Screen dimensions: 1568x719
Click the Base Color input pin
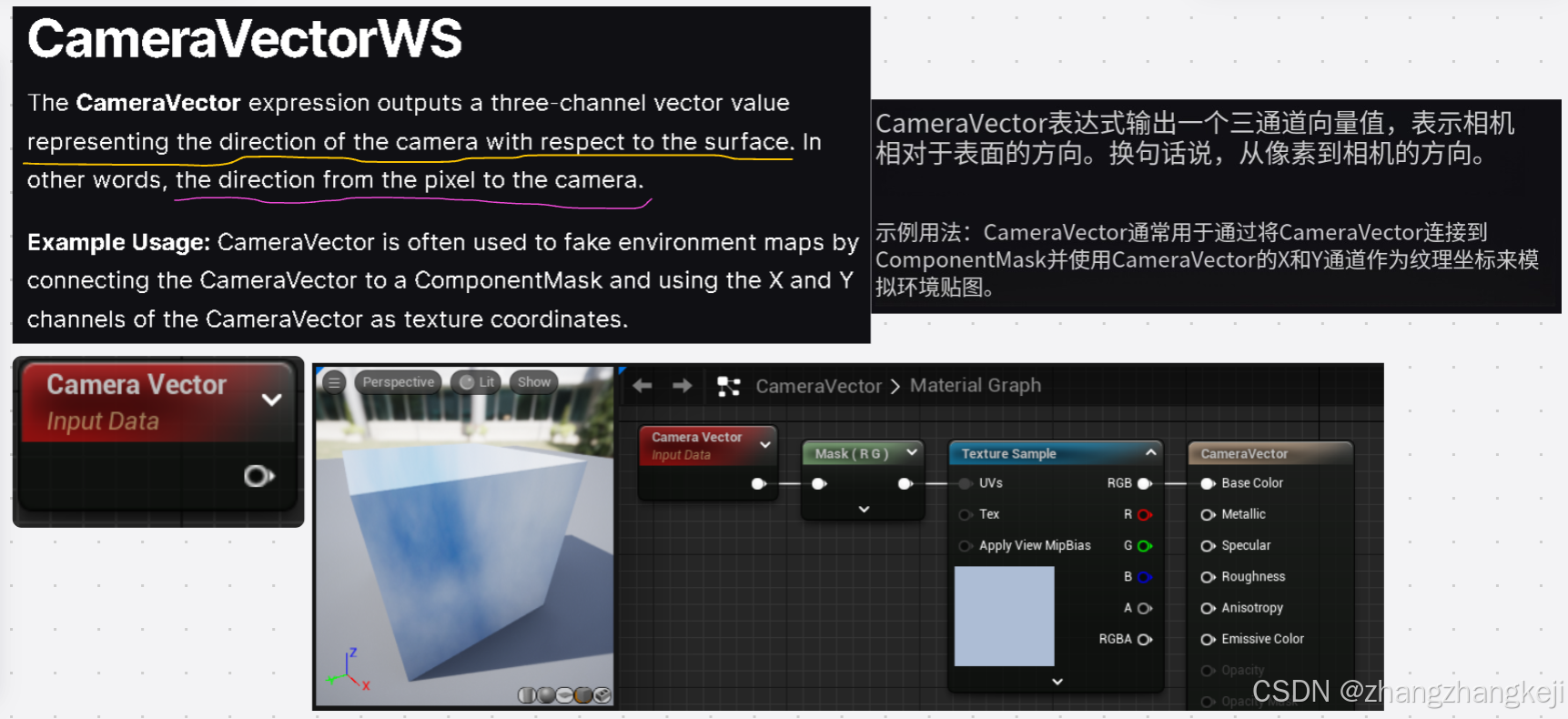pyautogui.click(x=1208, y=483)
